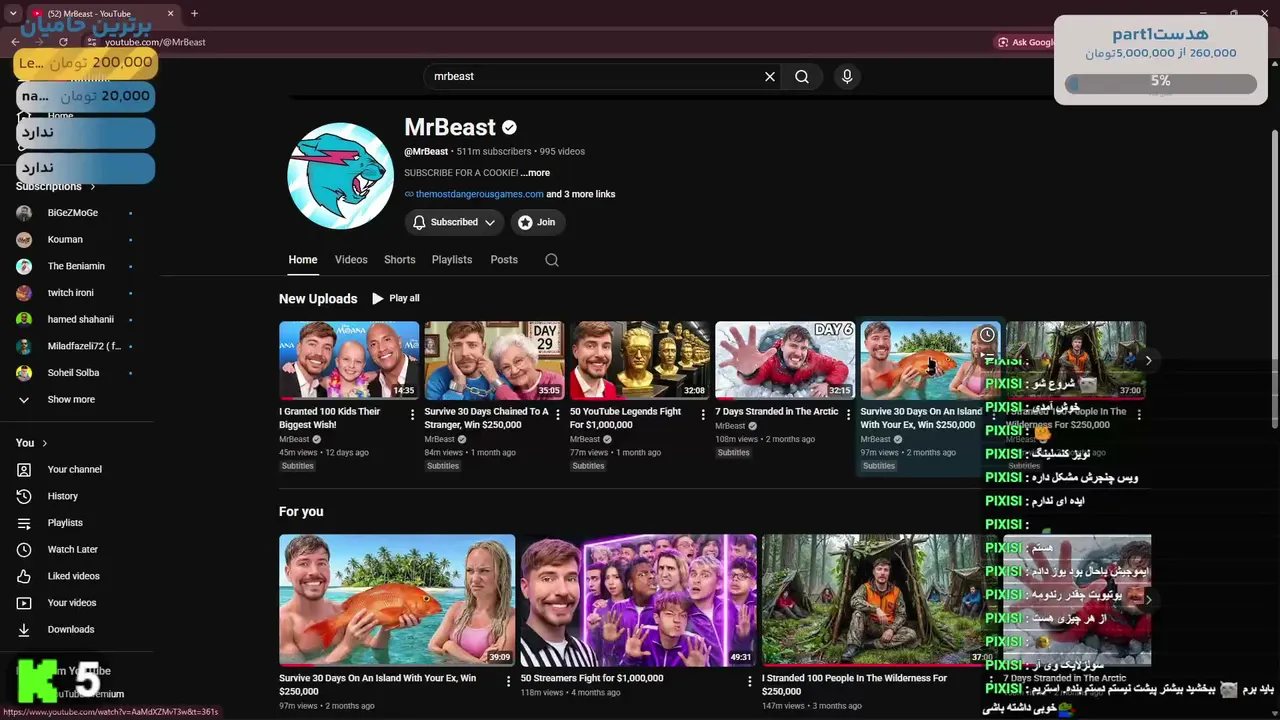This screenshot has height=720, width=1280.
Task: Play the I Granted 100 Kids thumbnail
Action: (349, 360)
